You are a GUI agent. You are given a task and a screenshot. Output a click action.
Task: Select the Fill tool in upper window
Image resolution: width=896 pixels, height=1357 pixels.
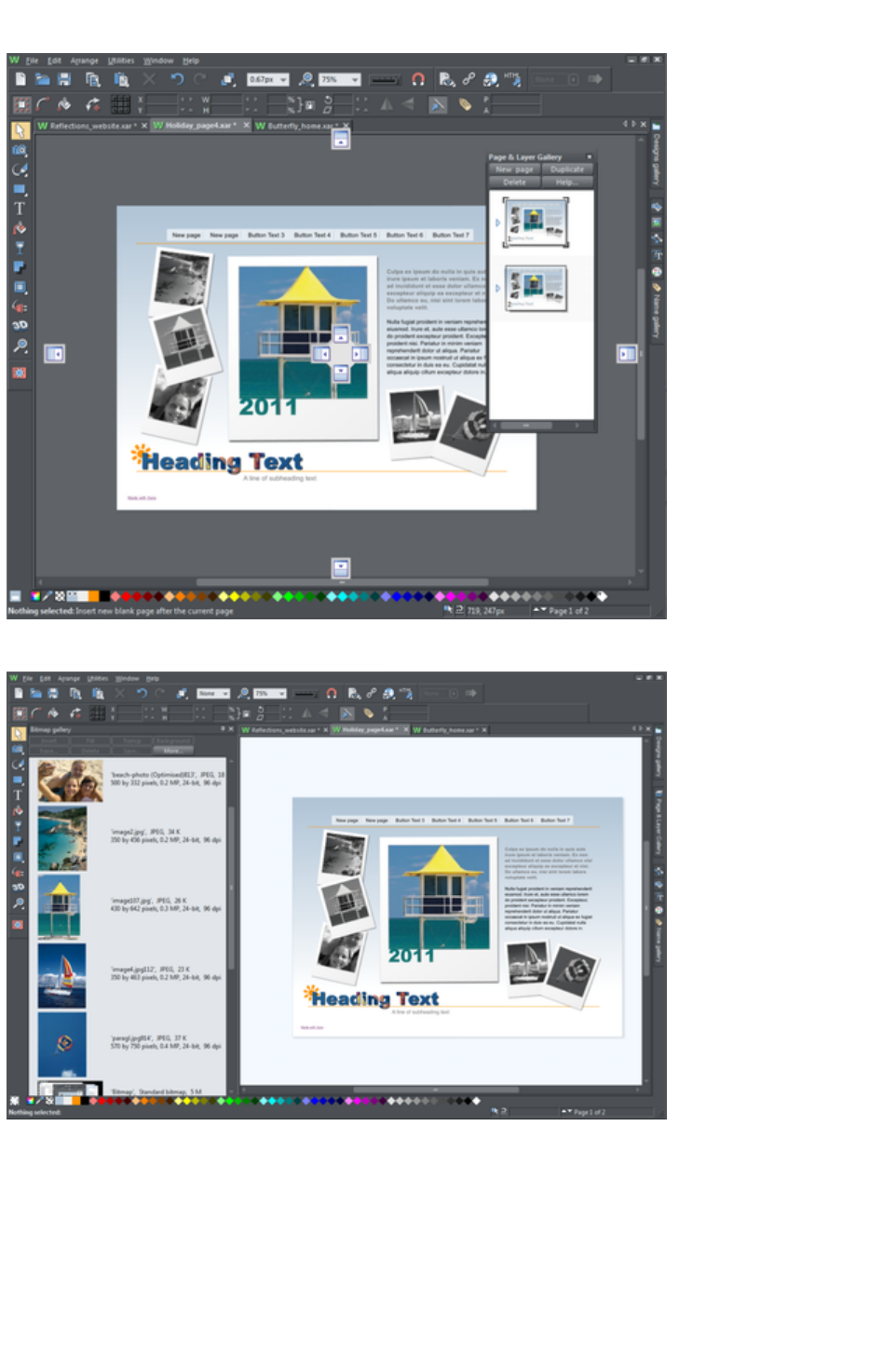(x=20, y=228)
